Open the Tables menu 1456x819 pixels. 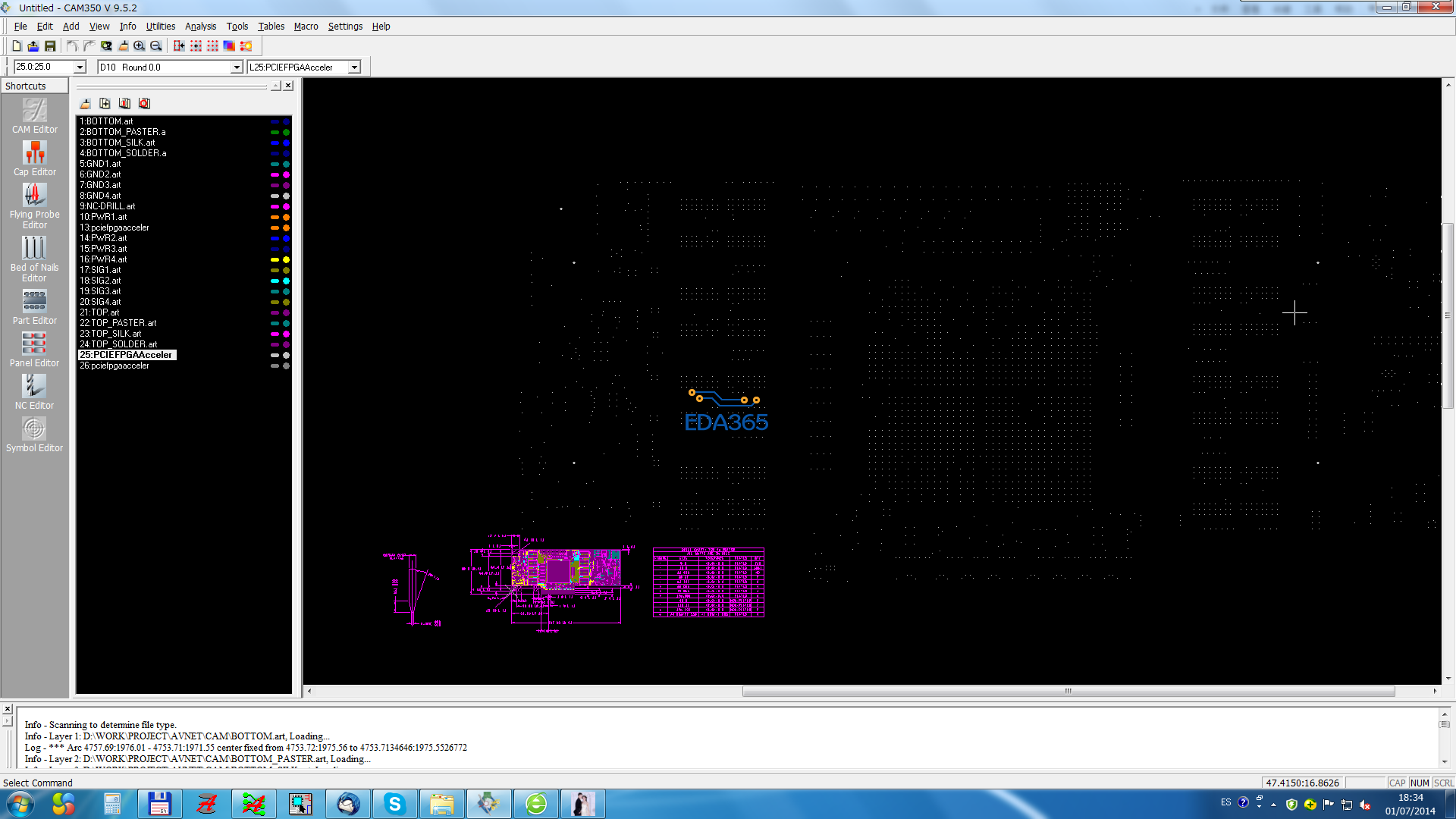pos(271,26)
